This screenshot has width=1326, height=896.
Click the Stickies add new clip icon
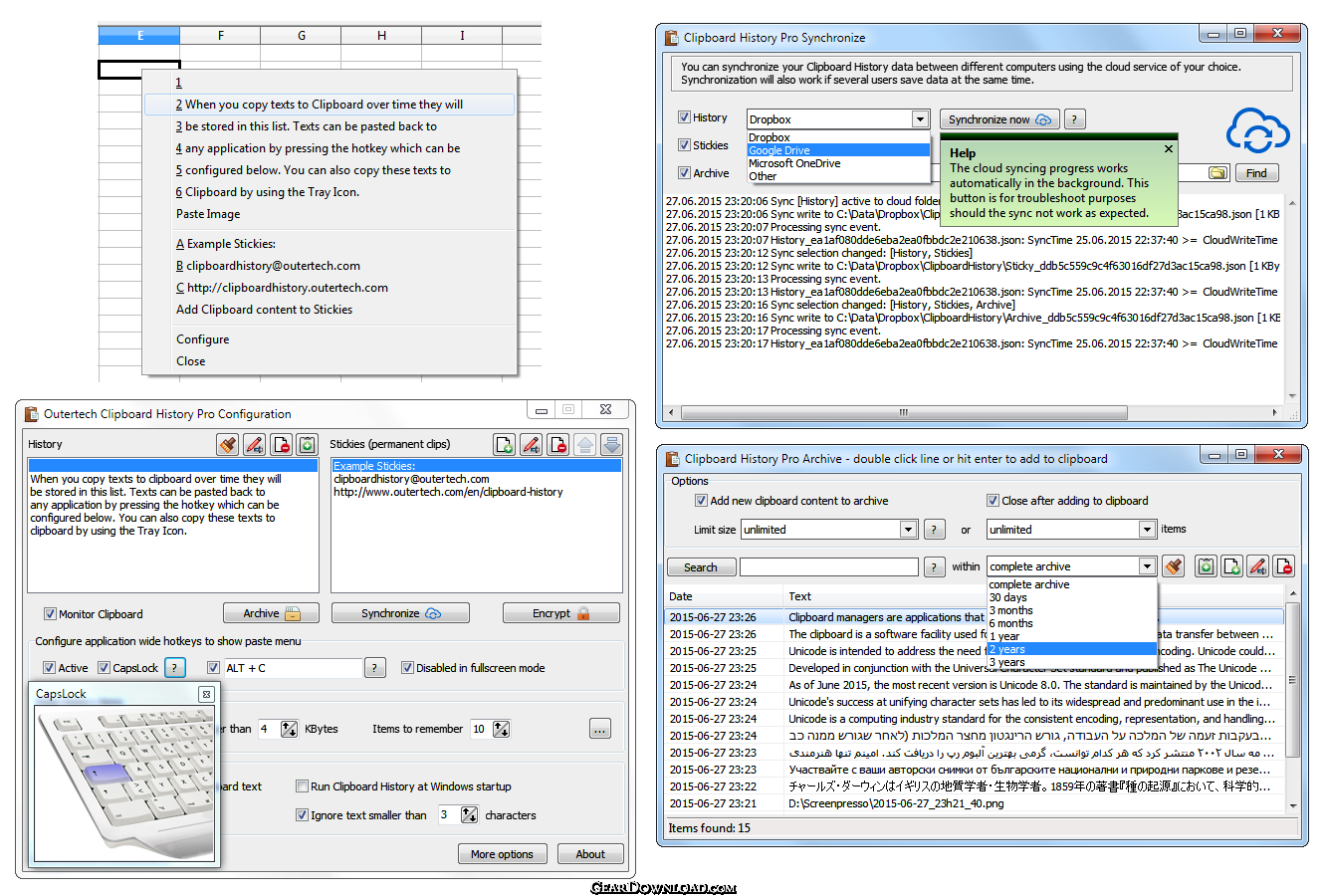coord(505,444)
